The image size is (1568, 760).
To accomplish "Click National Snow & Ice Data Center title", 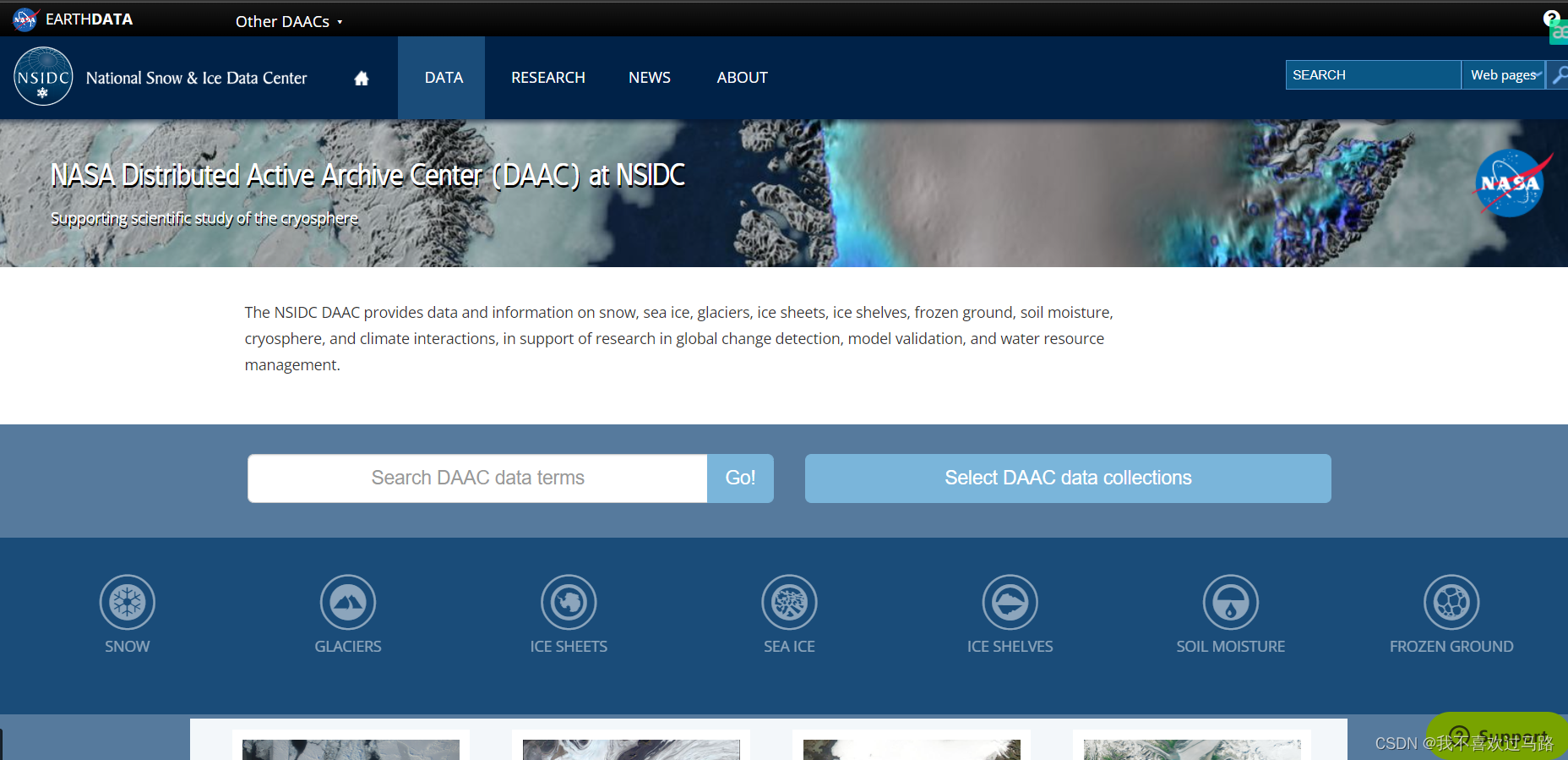I will pos(197,78).
